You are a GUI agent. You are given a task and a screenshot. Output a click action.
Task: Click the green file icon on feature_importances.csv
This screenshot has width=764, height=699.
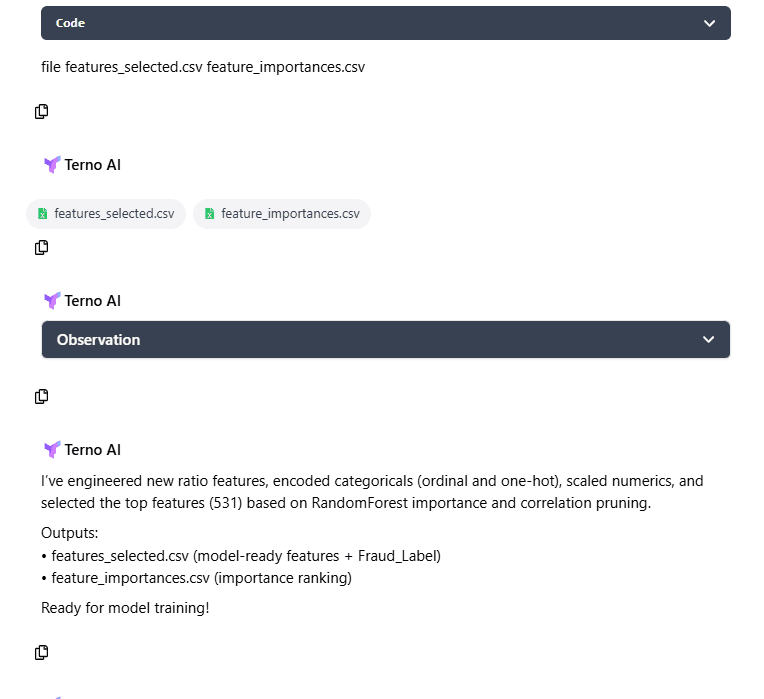click(x=210, y=214)
